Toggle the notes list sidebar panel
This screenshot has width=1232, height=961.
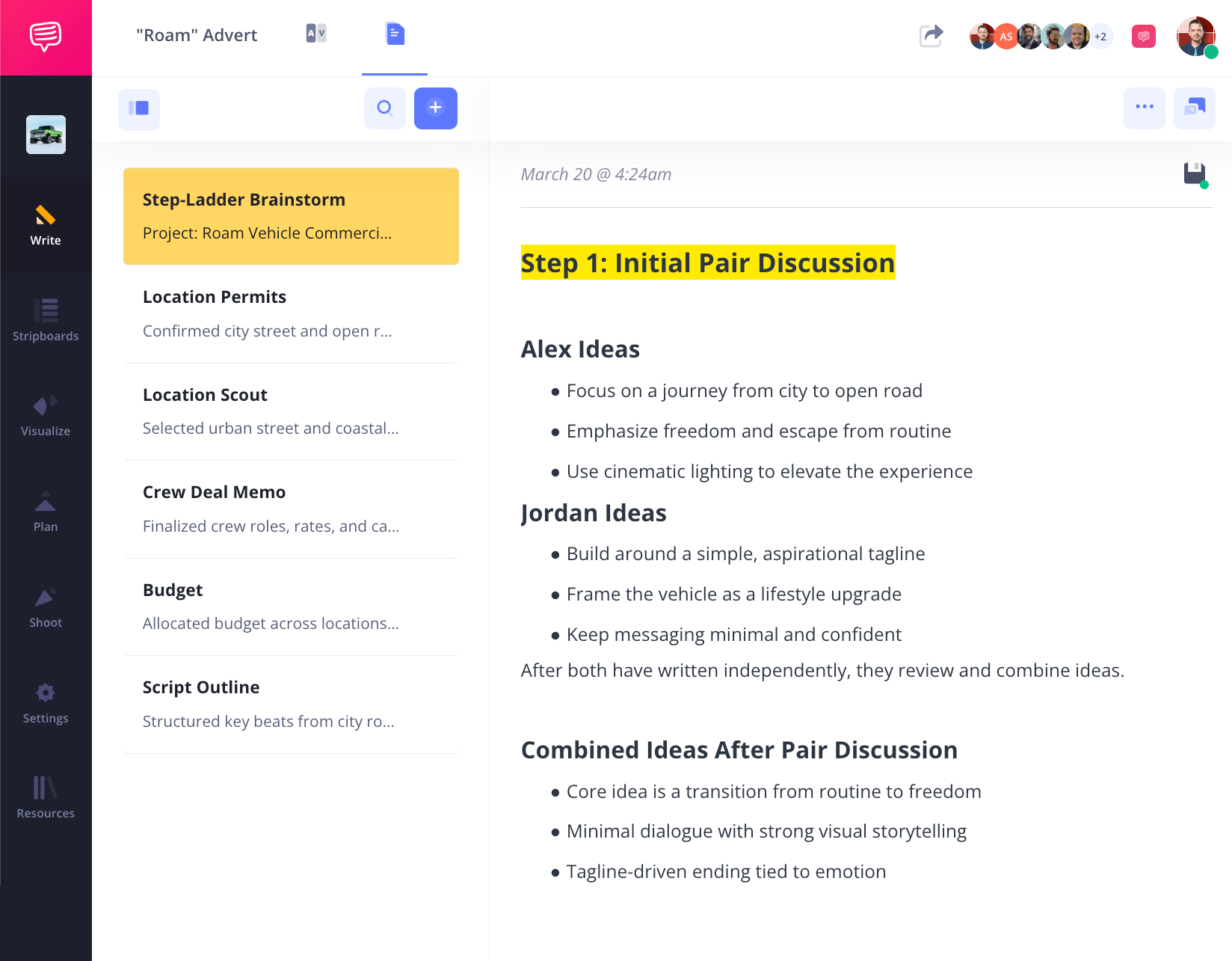tap(139, 108)
